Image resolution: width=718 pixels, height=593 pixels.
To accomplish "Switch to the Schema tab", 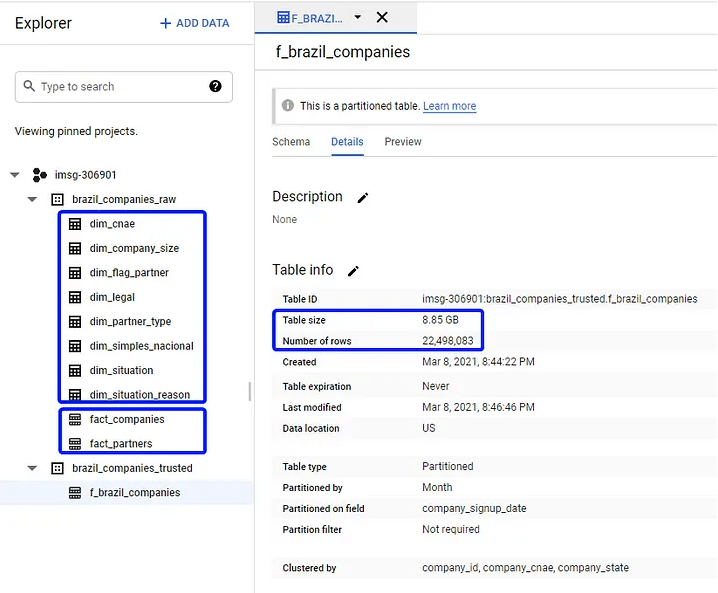I will [x=291, y=142].
